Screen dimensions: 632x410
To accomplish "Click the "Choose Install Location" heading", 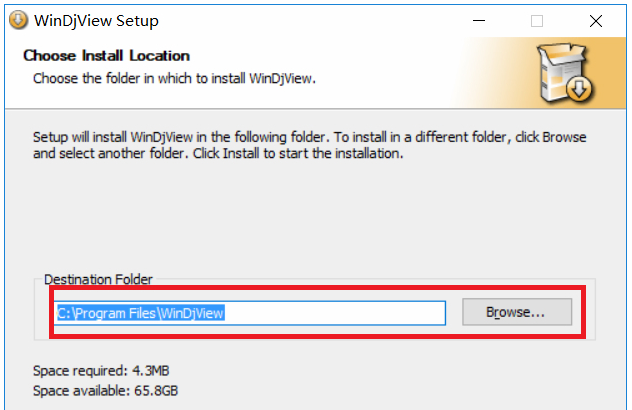I will pos(106,56).
